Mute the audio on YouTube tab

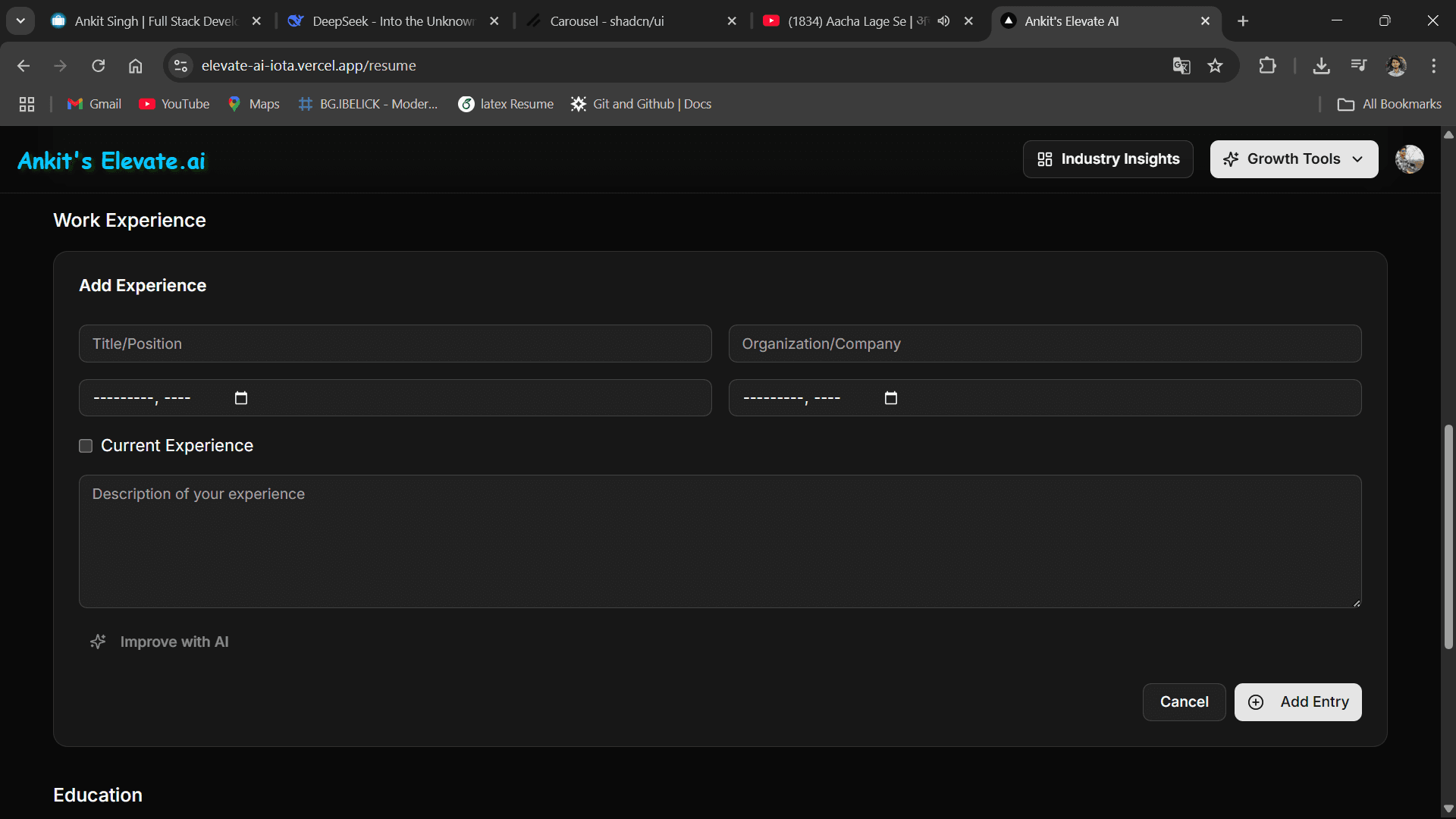coord(943,21)
